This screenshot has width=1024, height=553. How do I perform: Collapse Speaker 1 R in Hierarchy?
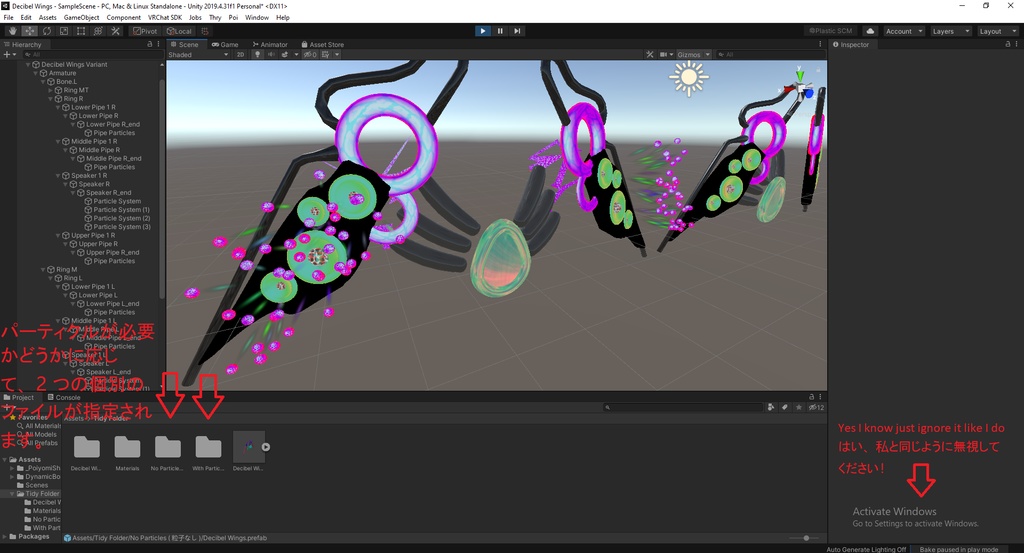[x=59, y=176]
